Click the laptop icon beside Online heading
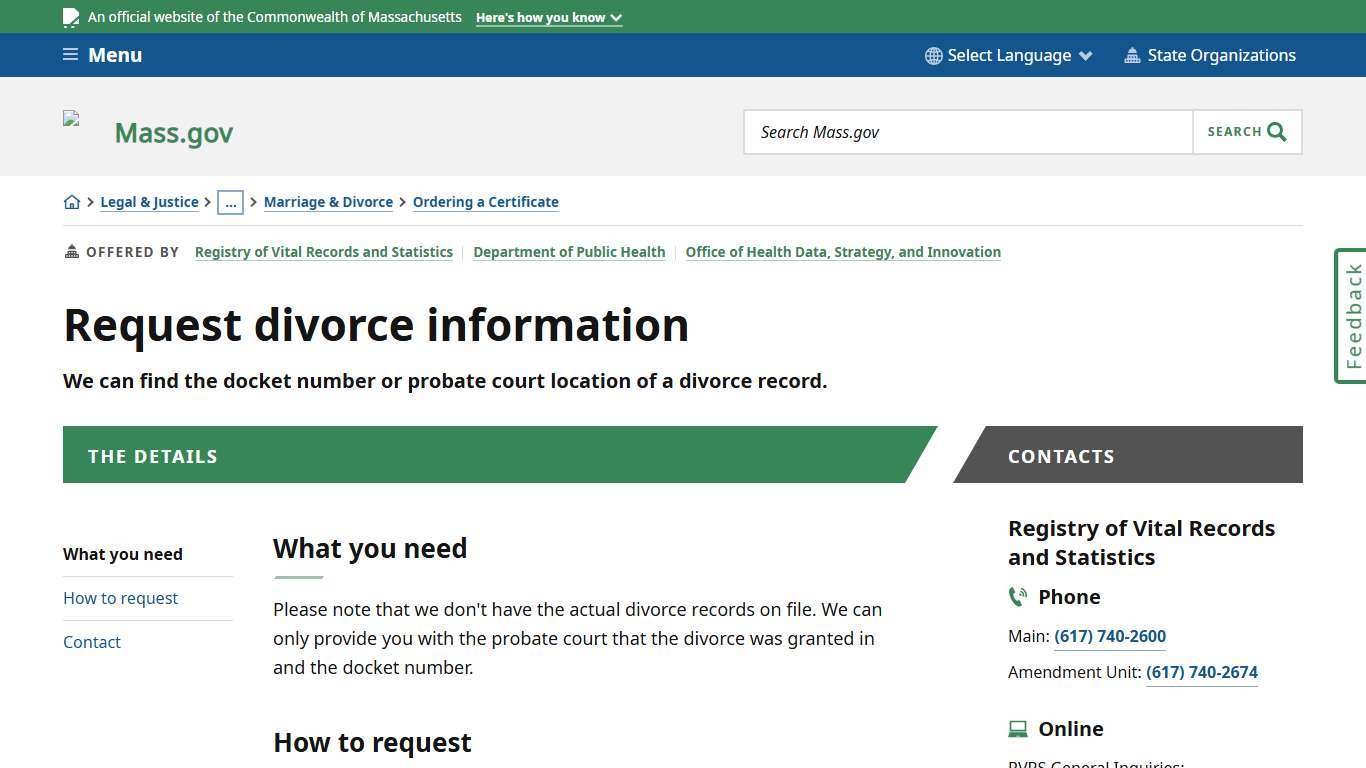The height and width of the screenshot is (768, 1366). (1018, 728)
